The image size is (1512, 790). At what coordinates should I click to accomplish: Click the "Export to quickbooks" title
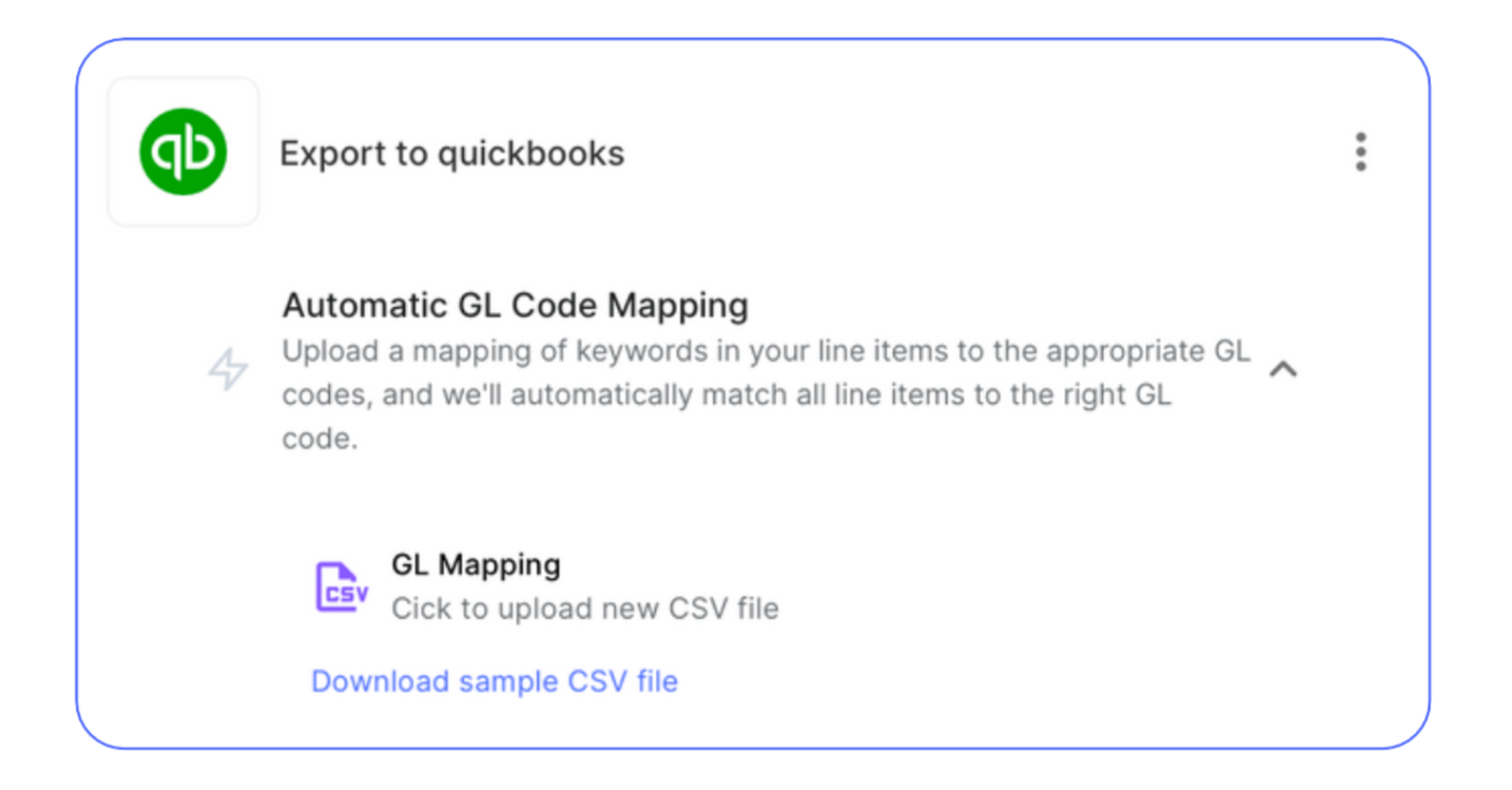coord(452,153)
